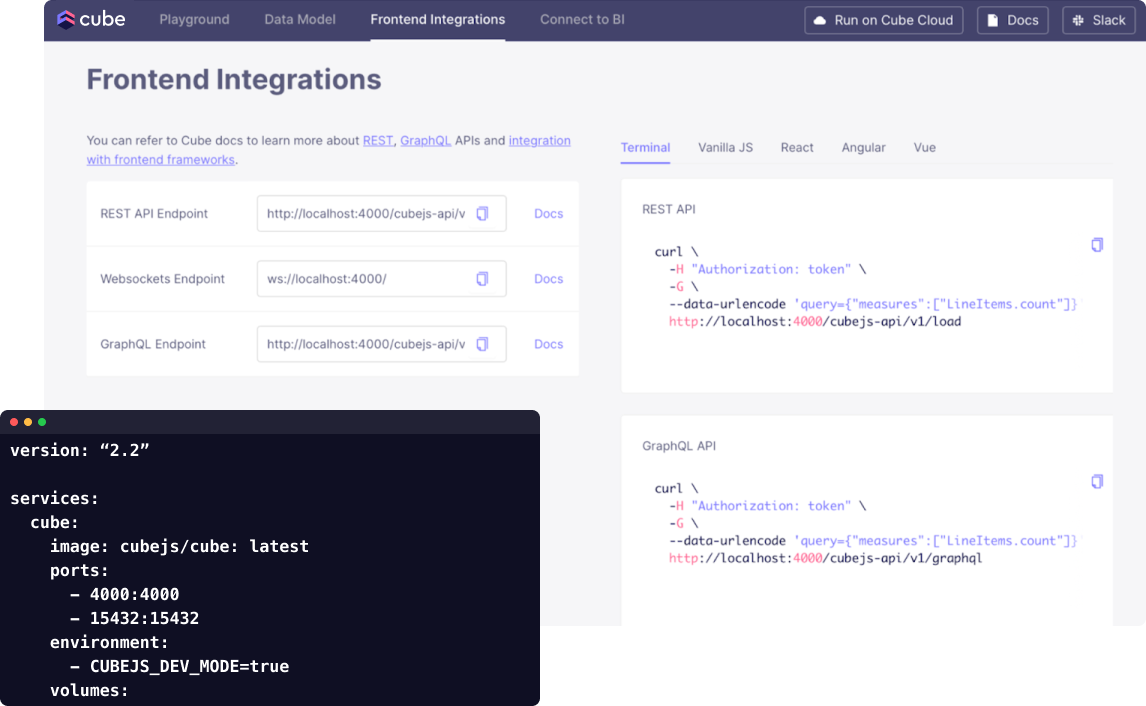
Task: Open Slack from the top bar
Action: point(1099,20)
